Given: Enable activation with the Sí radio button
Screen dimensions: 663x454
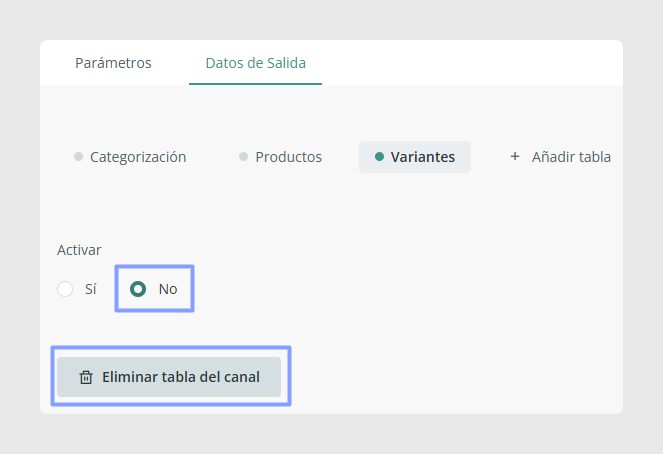Looking at the screenshot, I should (65, 289).
